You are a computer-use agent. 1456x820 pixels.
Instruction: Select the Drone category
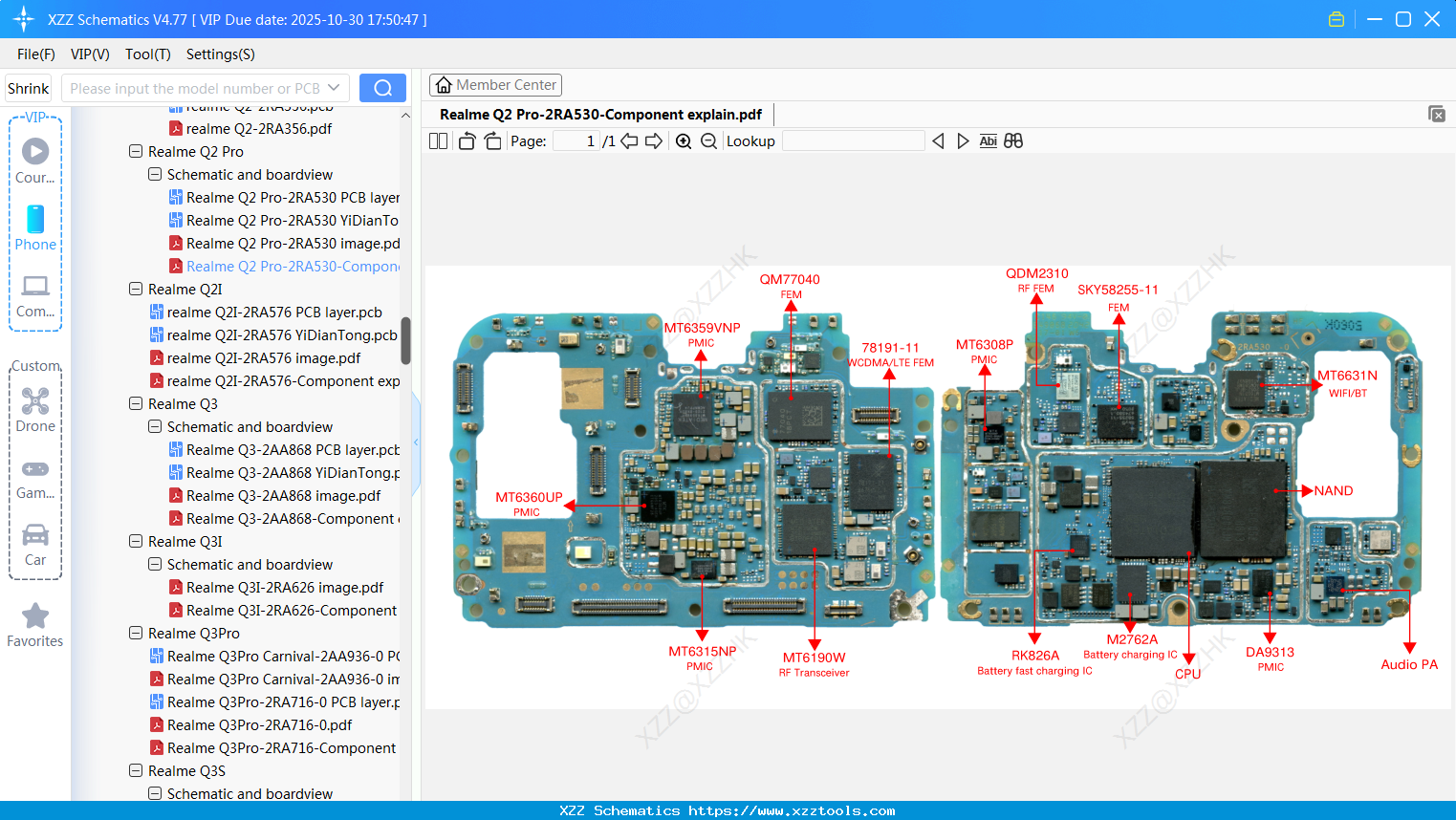35,410
